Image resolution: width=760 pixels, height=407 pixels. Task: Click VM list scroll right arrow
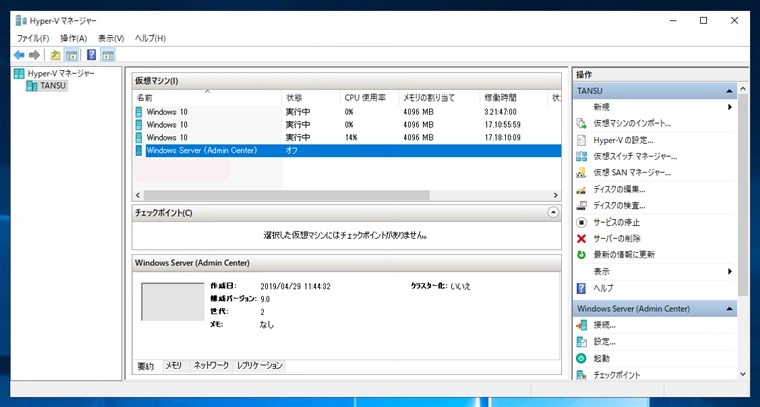pyautogui.click(x=556, y=195)
